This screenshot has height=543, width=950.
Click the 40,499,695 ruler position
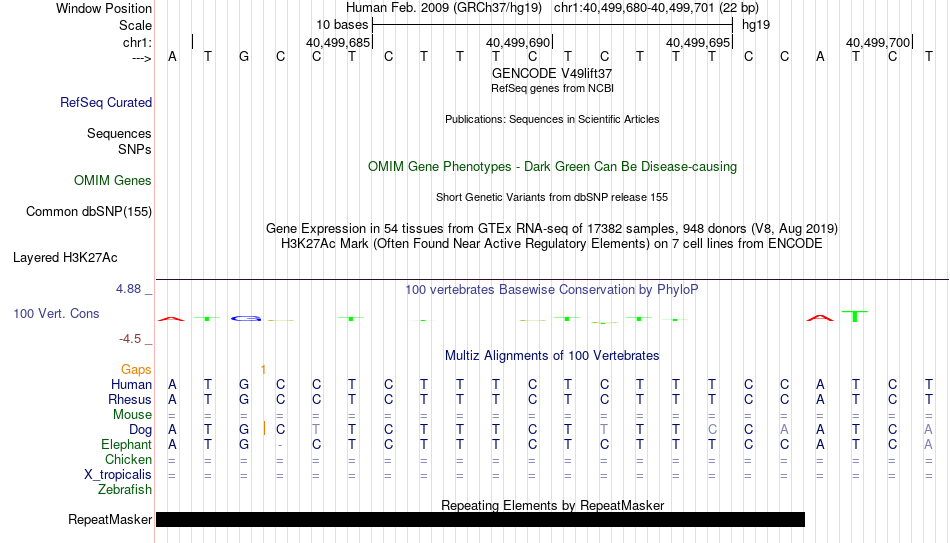697,42
